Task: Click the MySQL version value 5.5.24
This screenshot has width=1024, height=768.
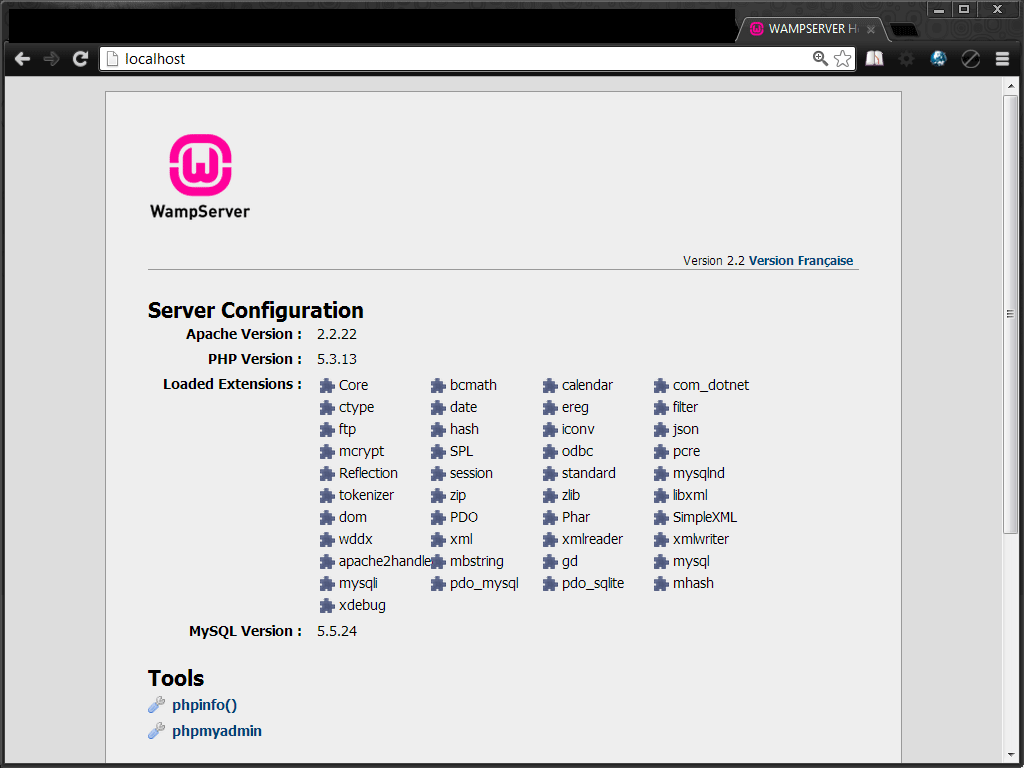Action: (x=337, y=631)
